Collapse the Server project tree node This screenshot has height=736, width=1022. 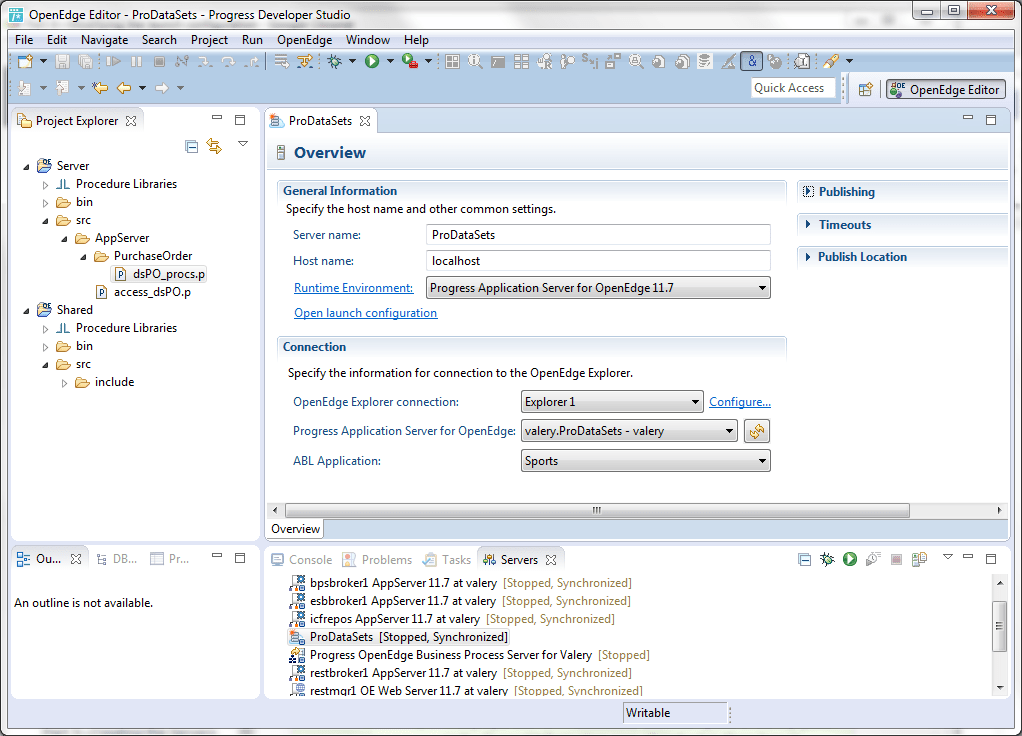click(x=26, y=166)
